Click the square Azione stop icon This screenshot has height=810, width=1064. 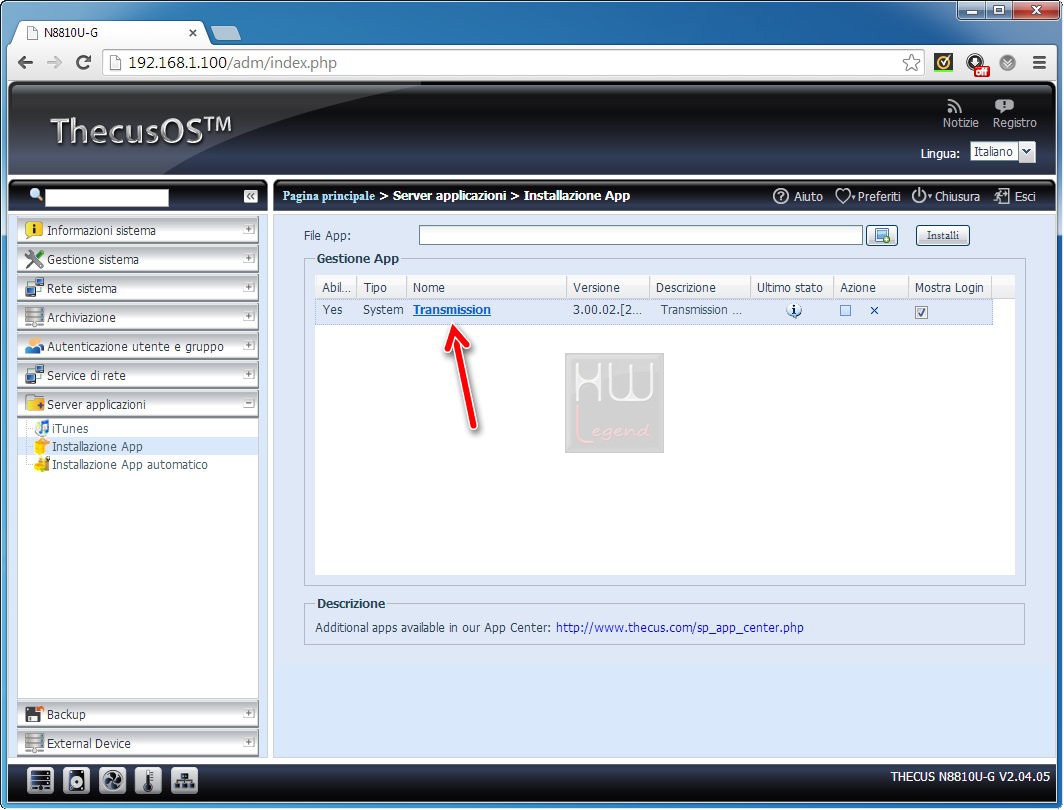(x=845, y=310)
